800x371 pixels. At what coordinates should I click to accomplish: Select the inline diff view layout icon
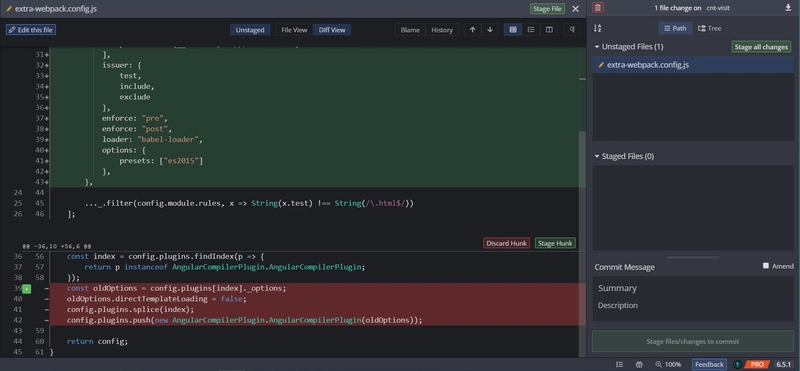pyautogui.click(x=531, y=30)
